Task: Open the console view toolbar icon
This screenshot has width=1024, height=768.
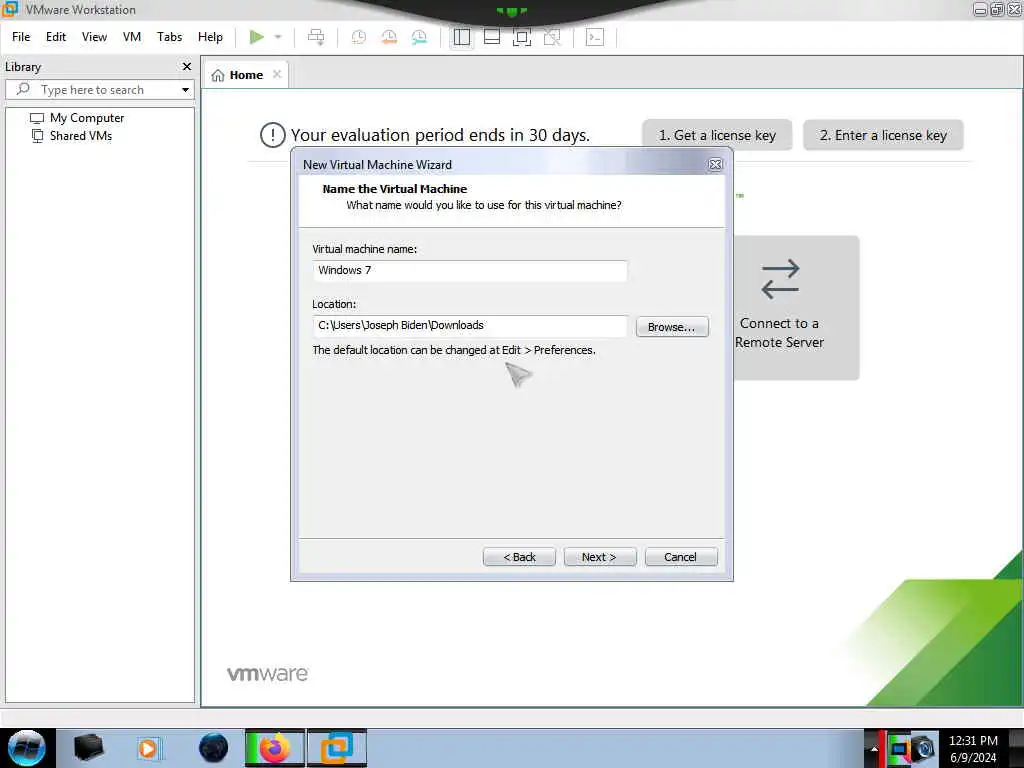Action: (595, 37)
